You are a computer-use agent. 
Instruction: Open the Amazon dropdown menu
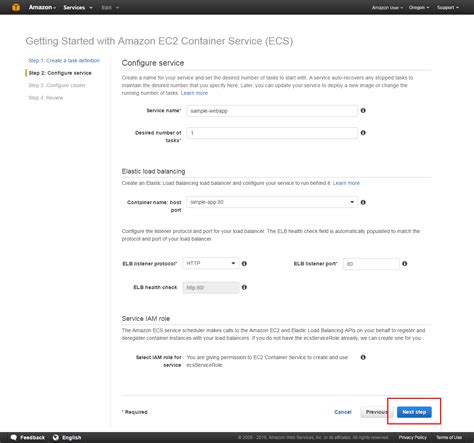click(x=42, y=7)
